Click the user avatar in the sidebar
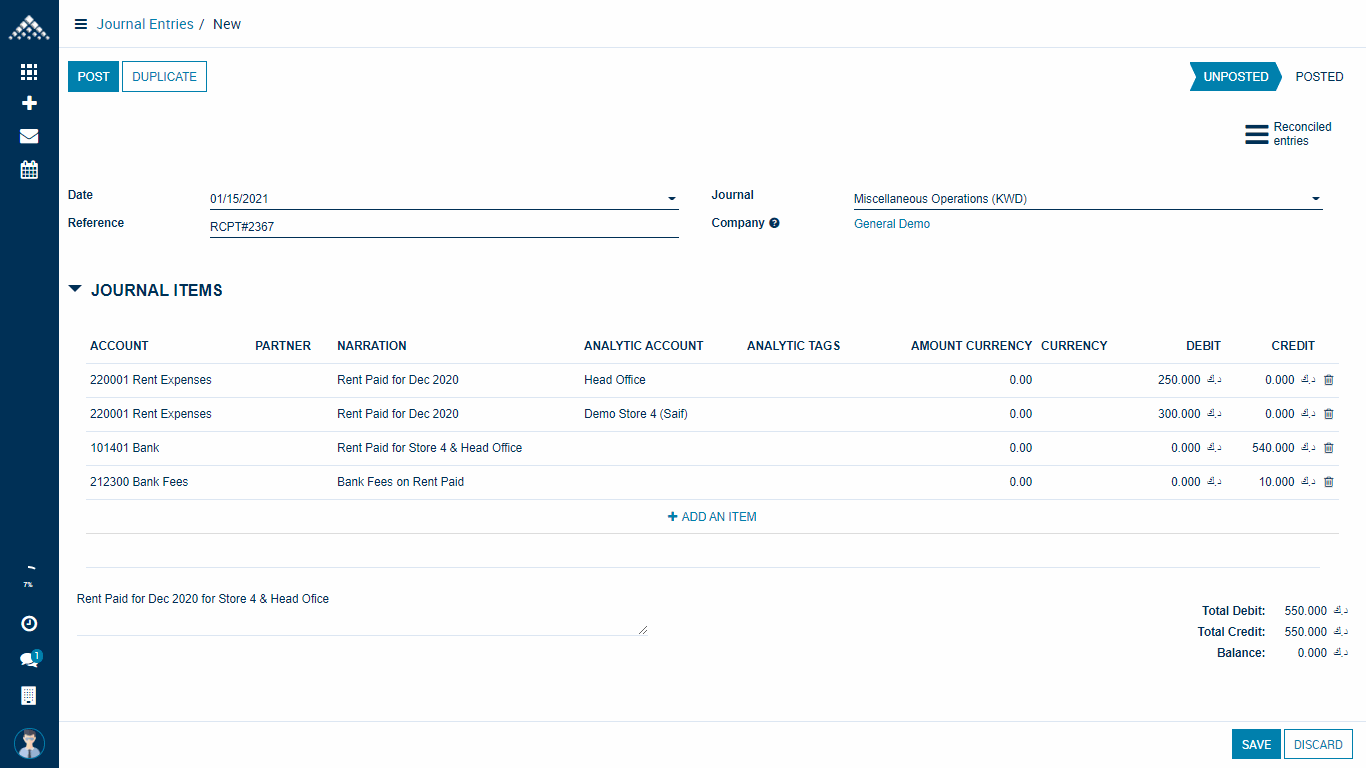 [x=29, y=743]
